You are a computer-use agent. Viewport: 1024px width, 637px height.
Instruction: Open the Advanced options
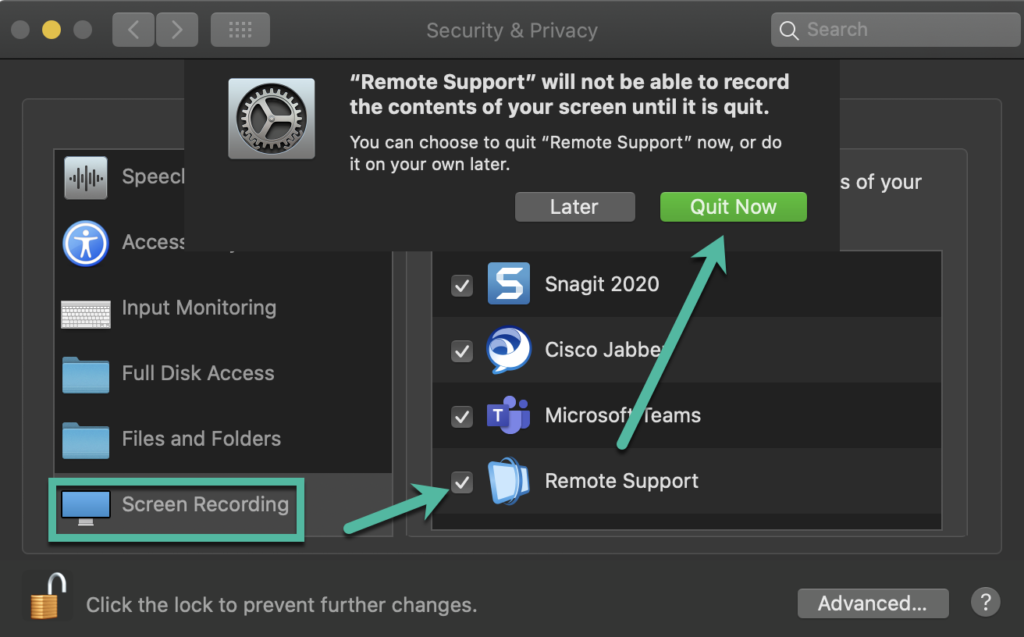click(x=872, y=603)
